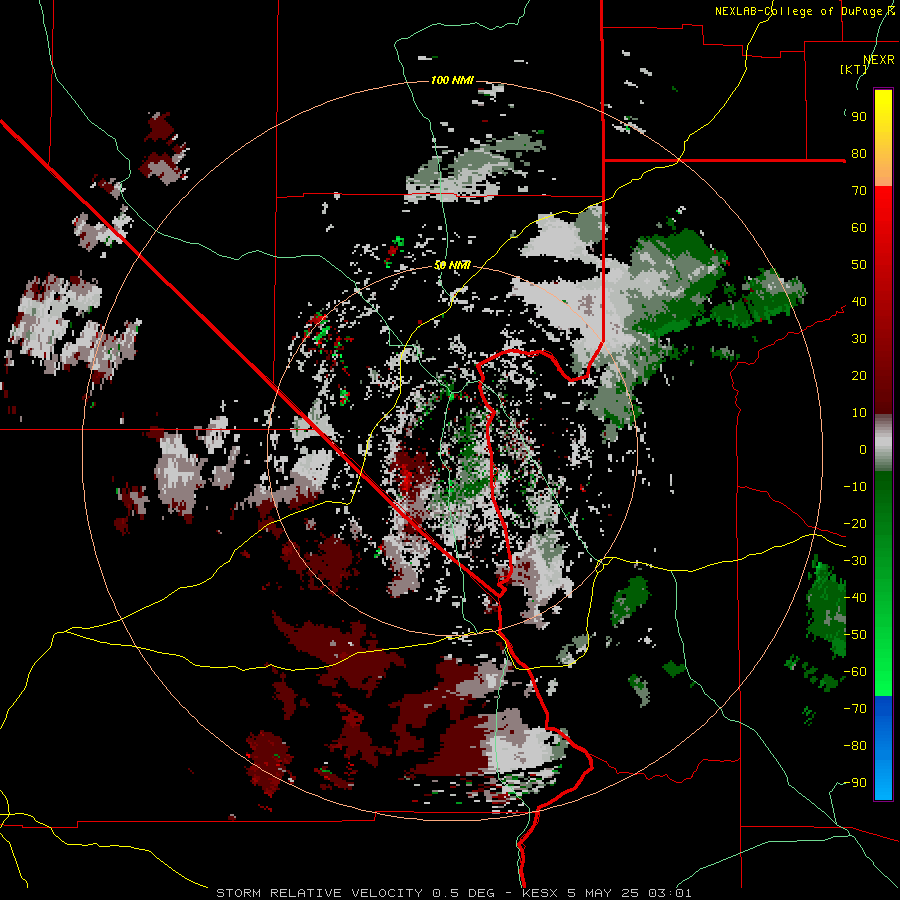Click the gray zero-velocity band of the color scale
This screenshot has height=900, width=900.
[x=883, y=445]
